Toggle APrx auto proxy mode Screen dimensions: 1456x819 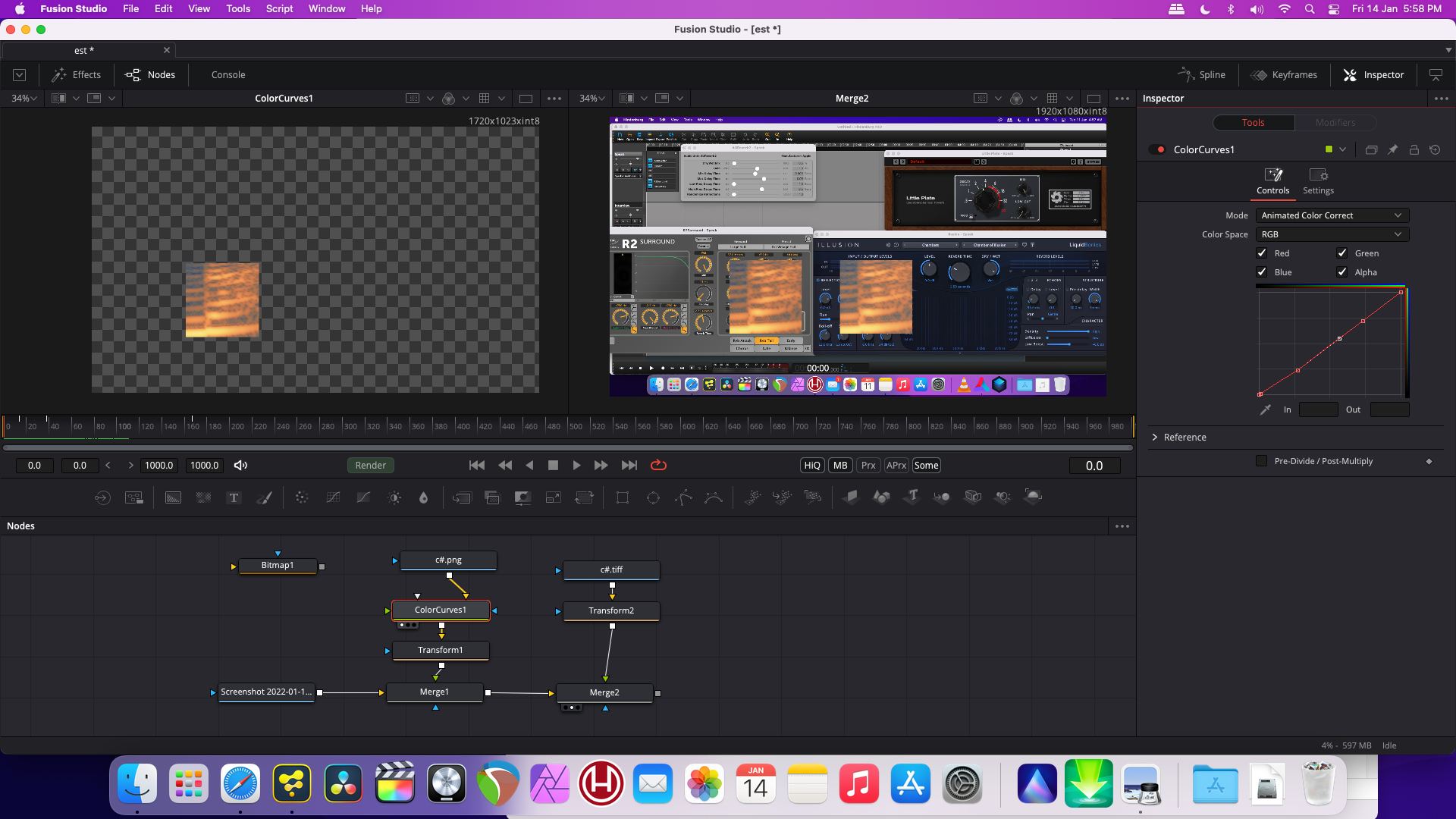point(896,466)
